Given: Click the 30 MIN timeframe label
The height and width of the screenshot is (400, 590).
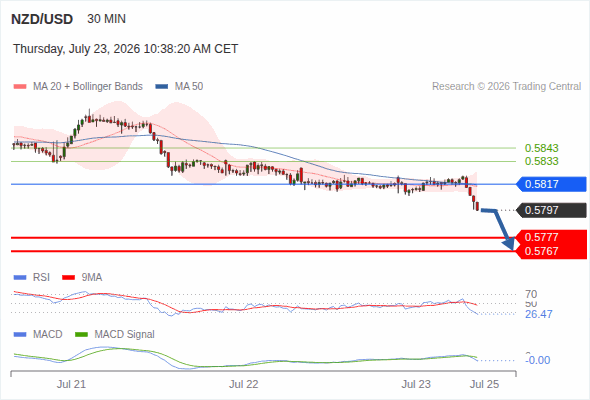Looking at the screenshot, I should [x=106, y=19].
